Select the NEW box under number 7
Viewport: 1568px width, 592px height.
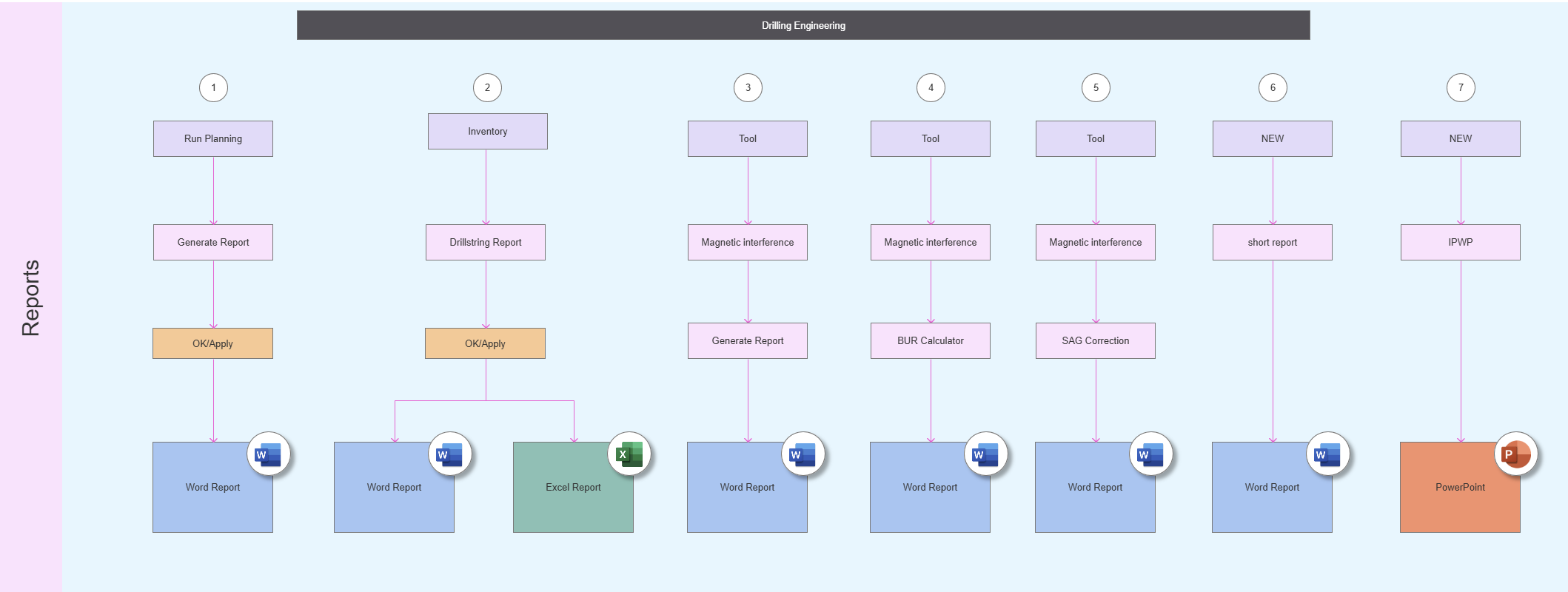click(x=1461, y=138)
